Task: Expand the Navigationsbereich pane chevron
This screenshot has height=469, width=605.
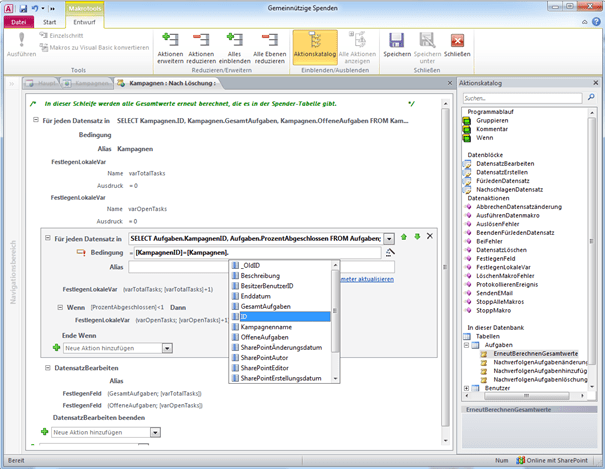Action: point(12,83)
